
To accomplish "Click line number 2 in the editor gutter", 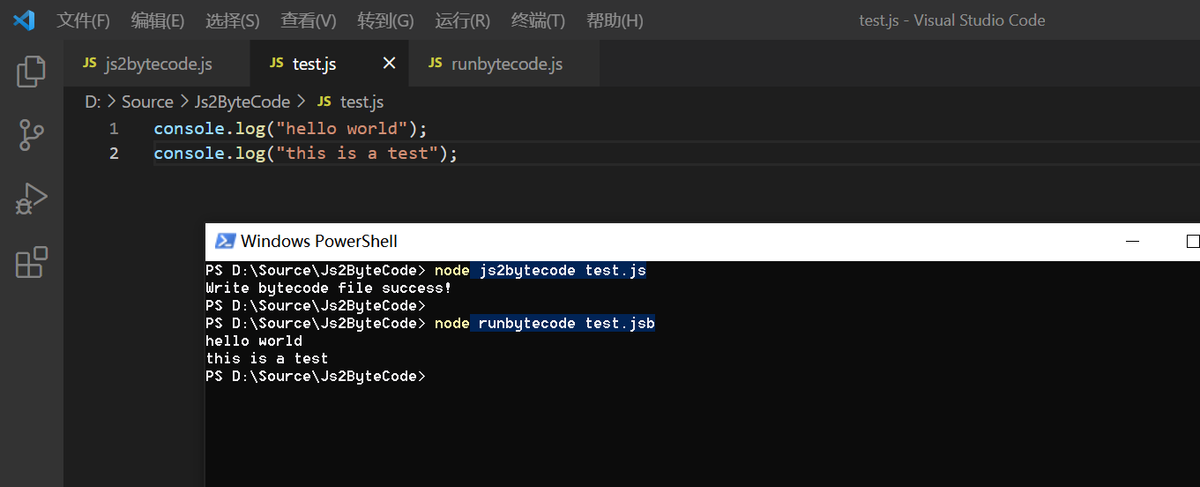I will 113,154.
